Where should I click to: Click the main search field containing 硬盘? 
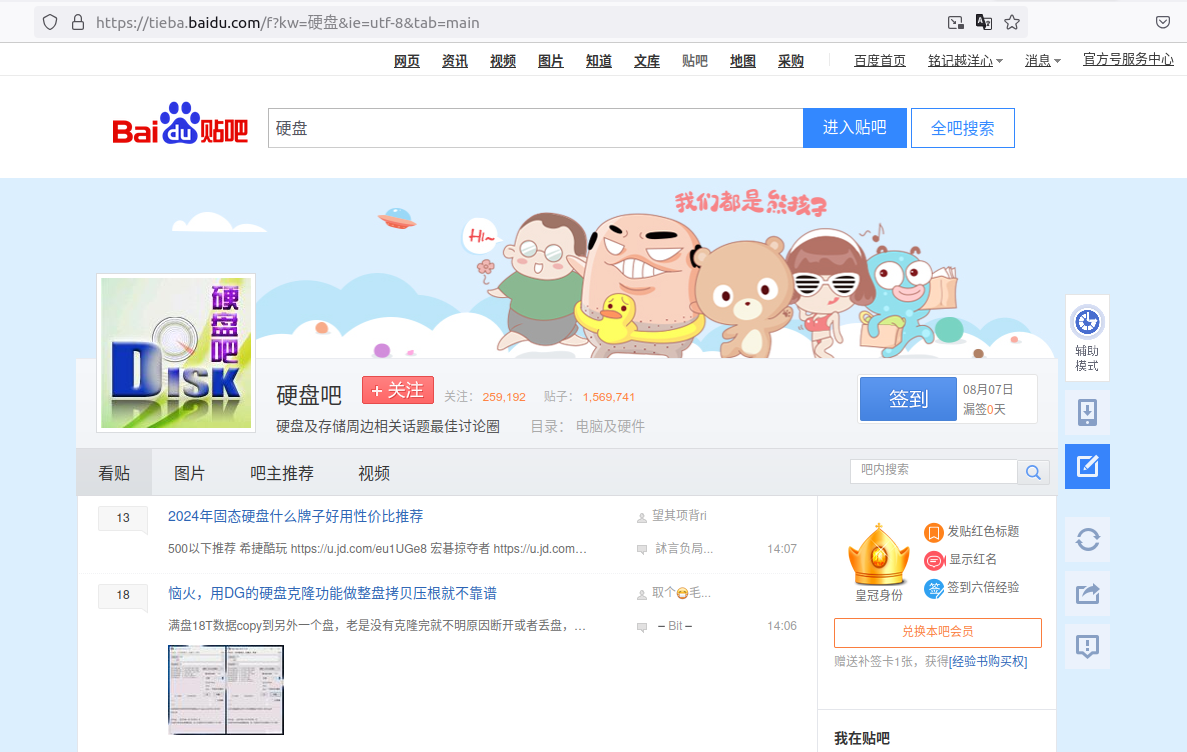click(x=535, y=128)
